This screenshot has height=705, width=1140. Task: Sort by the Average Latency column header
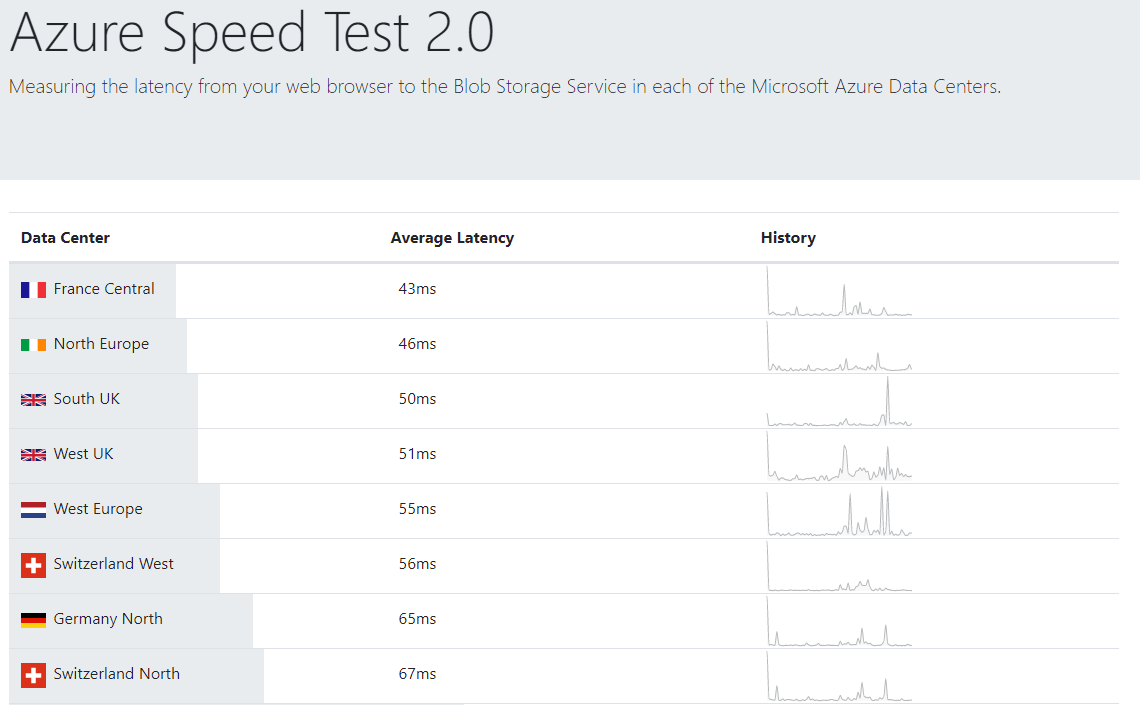pyautogui.click(x=452, y=237)
